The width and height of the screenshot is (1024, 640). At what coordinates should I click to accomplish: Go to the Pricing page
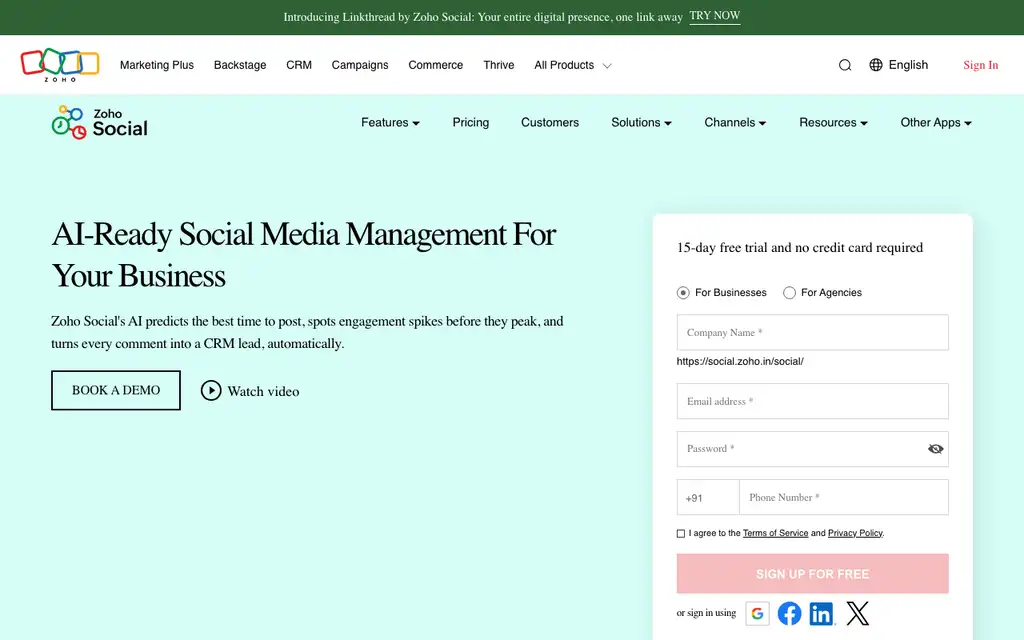click(471, 122)
